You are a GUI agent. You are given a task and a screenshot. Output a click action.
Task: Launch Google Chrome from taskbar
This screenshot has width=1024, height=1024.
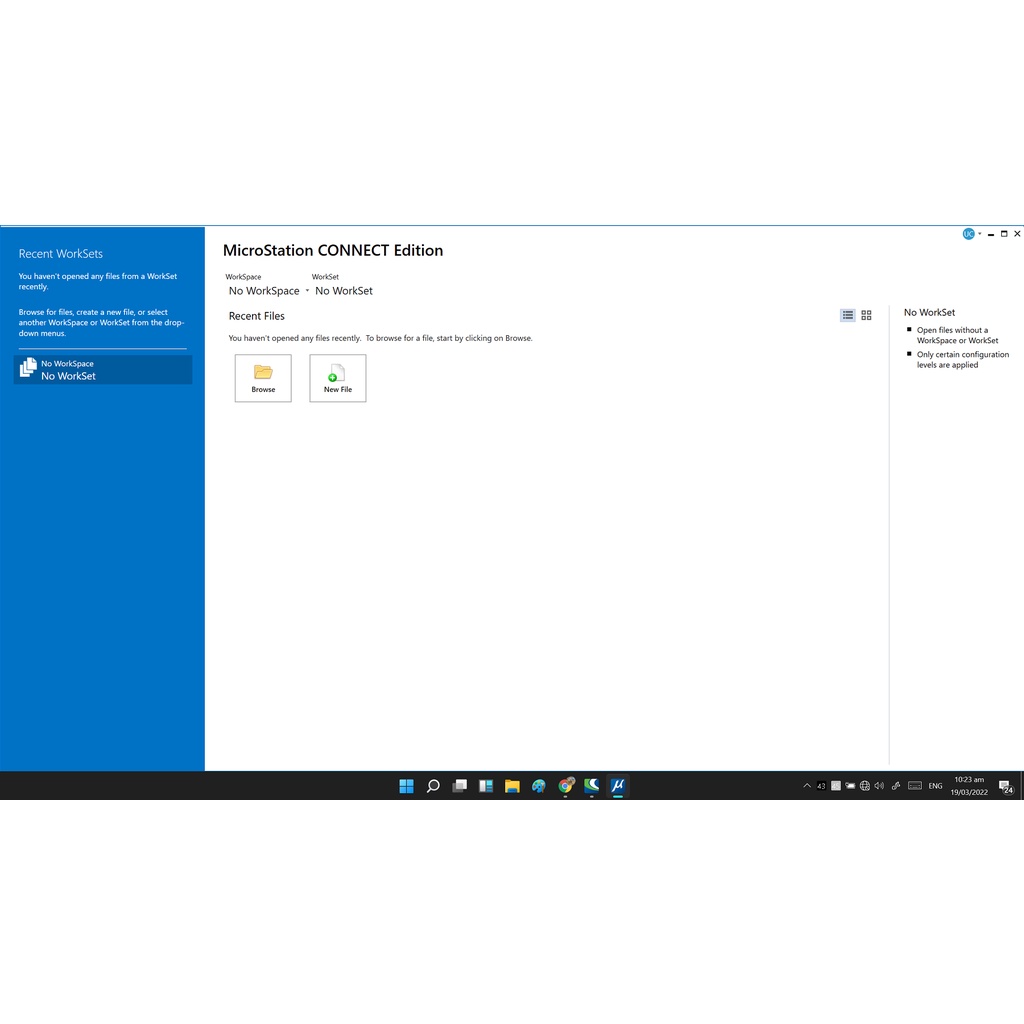pyautogui.click(x=566, y=786)
